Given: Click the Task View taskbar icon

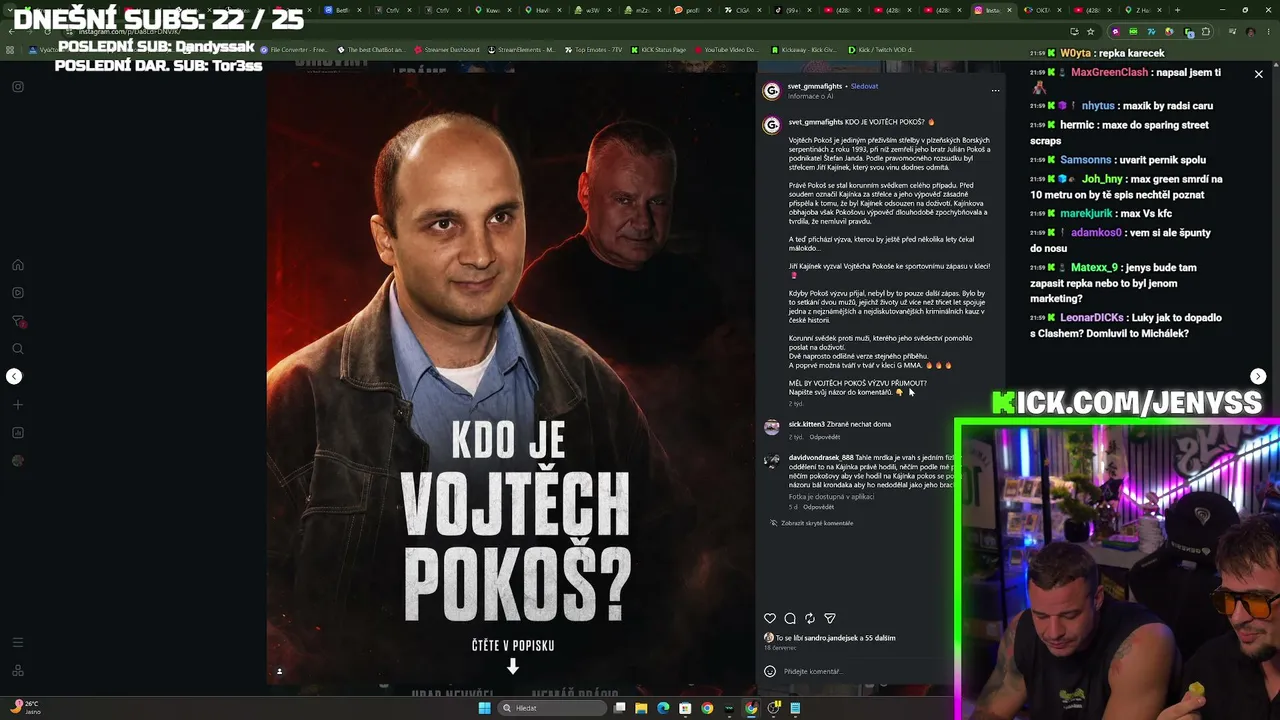Looking at the screenshot, I should point(620,708).
